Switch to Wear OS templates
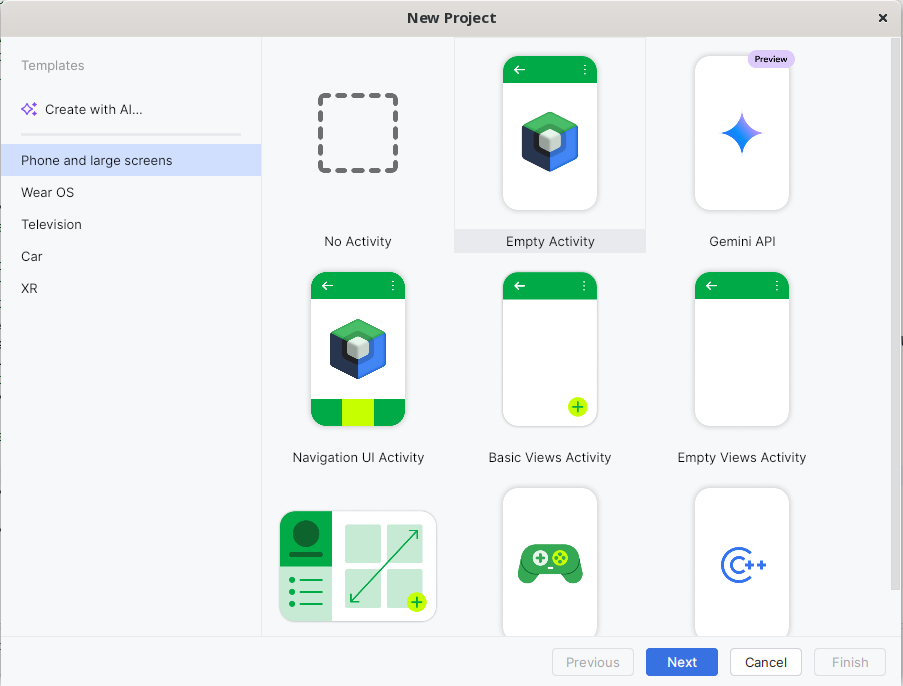The height and width of the screenshot is (686, 903). 131,192
